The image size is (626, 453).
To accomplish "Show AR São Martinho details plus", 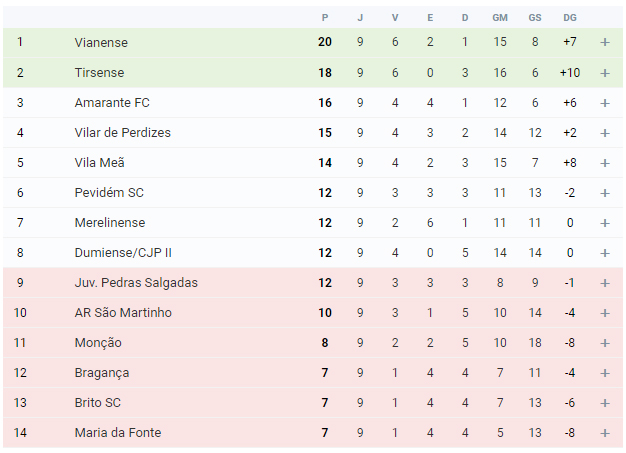I will pos(605,313).
